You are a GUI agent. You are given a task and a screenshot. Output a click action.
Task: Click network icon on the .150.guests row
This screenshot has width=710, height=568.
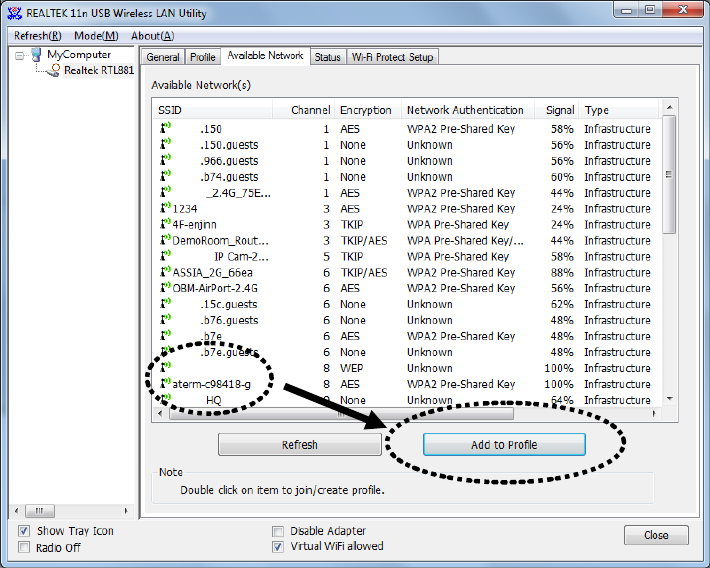[166, 144]
